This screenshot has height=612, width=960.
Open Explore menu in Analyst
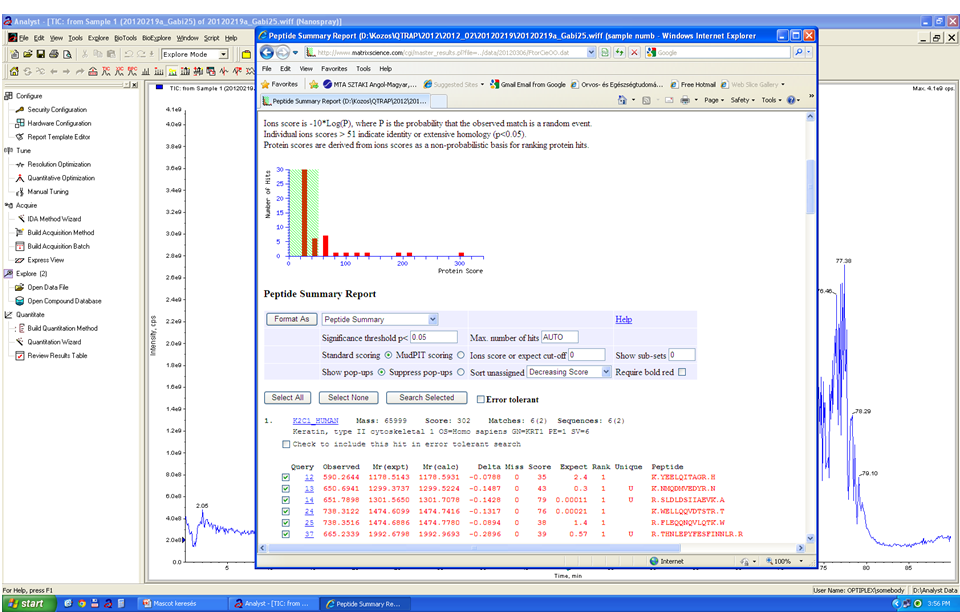coord(98,38)
